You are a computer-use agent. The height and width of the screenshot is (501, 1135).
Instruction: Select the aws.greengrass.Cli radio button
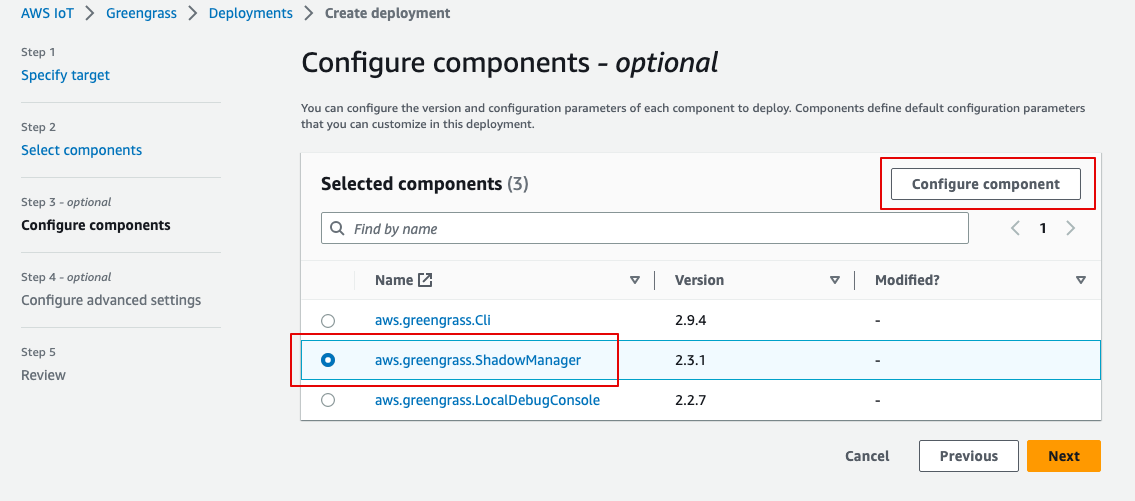click(328, 320)
